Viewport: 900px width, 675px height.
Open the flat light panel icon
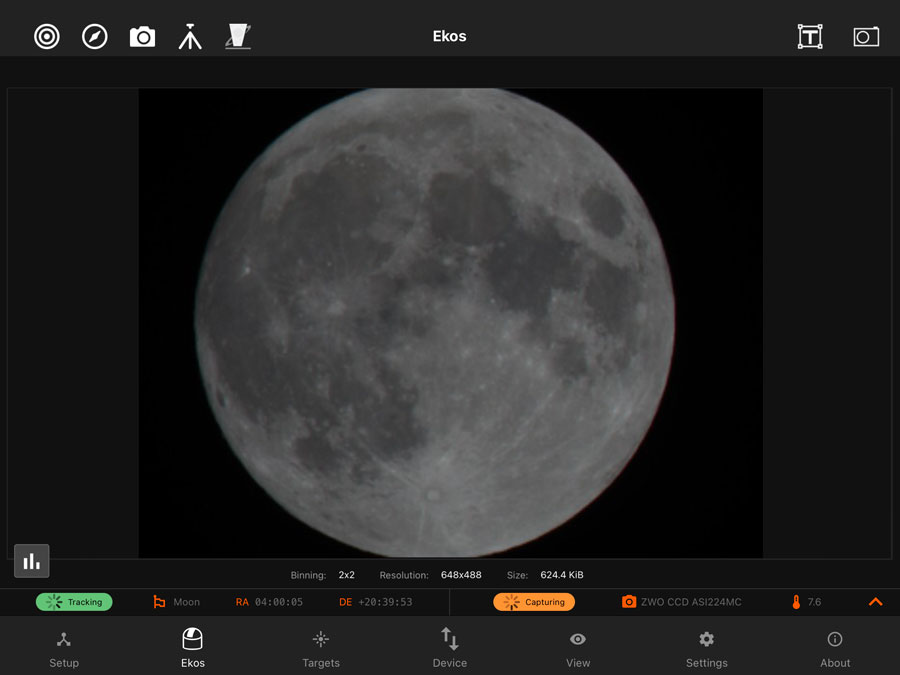click(238, 36)
